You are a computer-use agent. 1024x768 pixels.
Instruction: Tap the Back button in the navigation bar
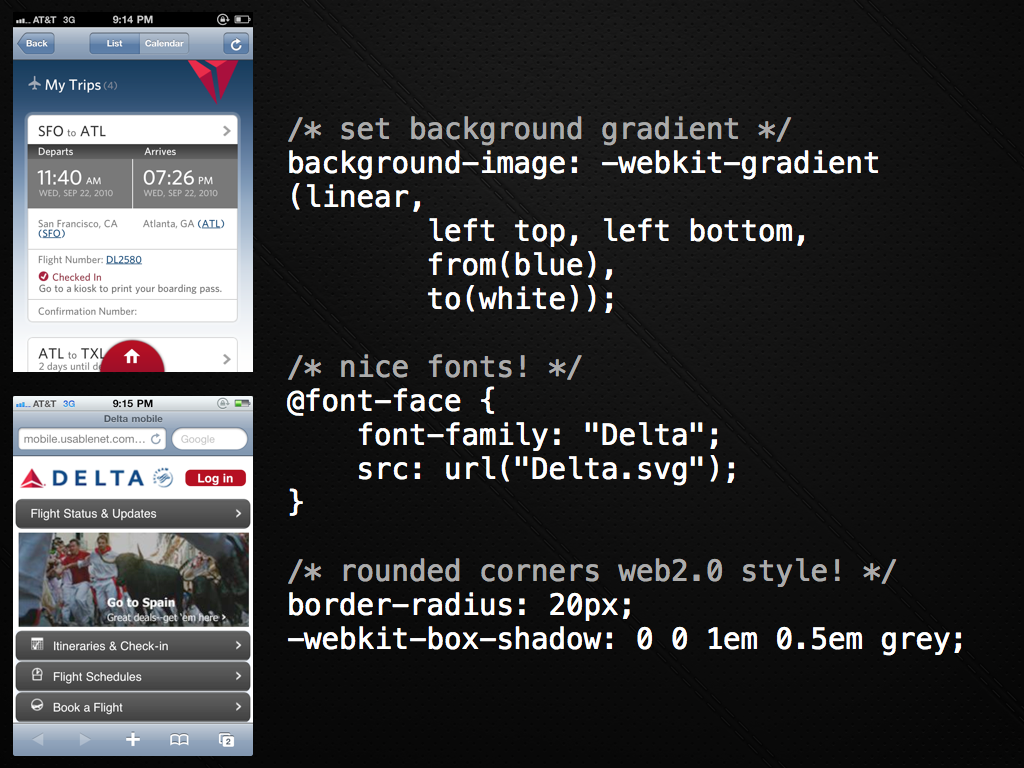point(36,43)
